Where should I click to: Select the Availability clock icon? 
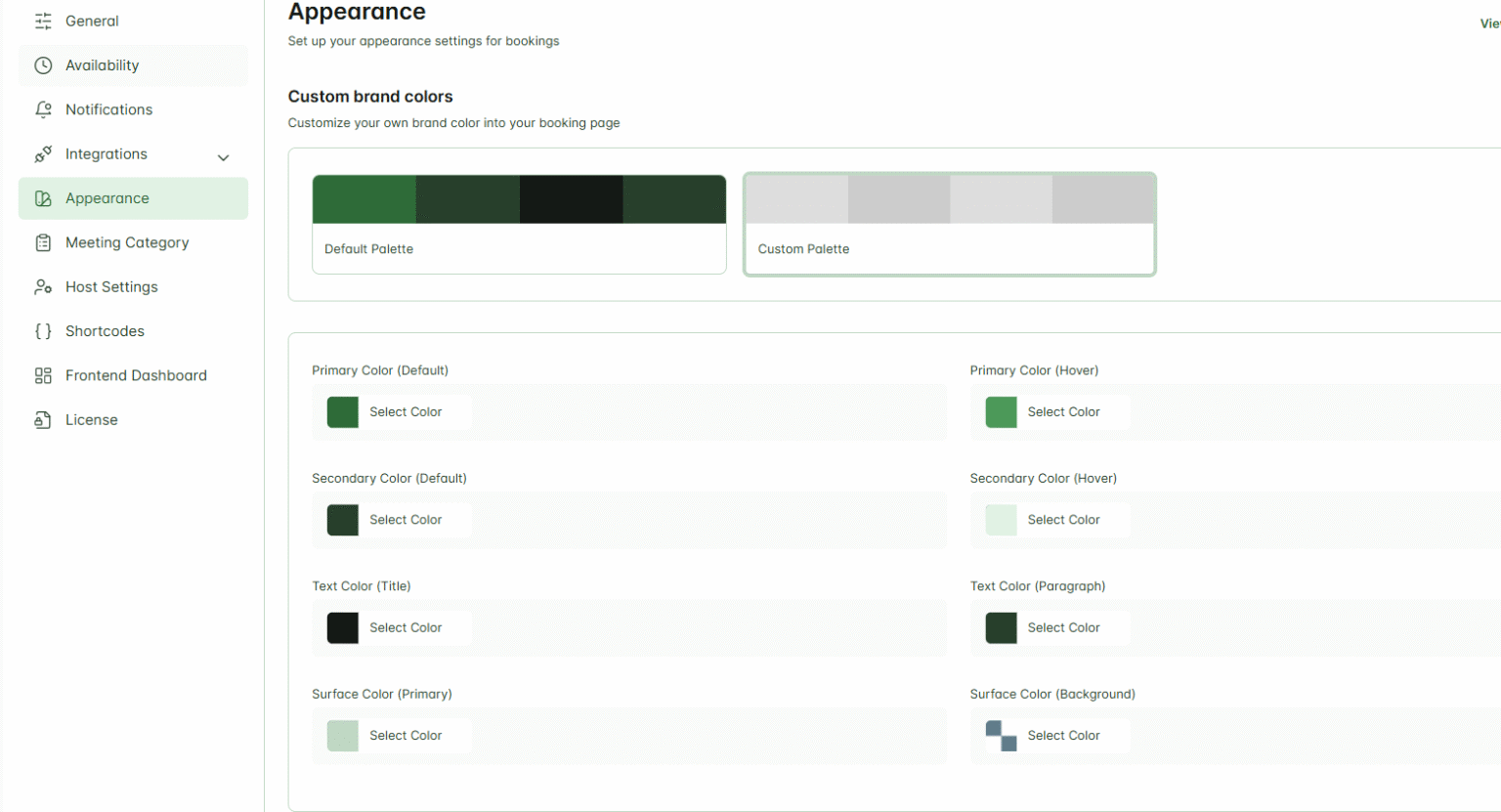point(43,64)
